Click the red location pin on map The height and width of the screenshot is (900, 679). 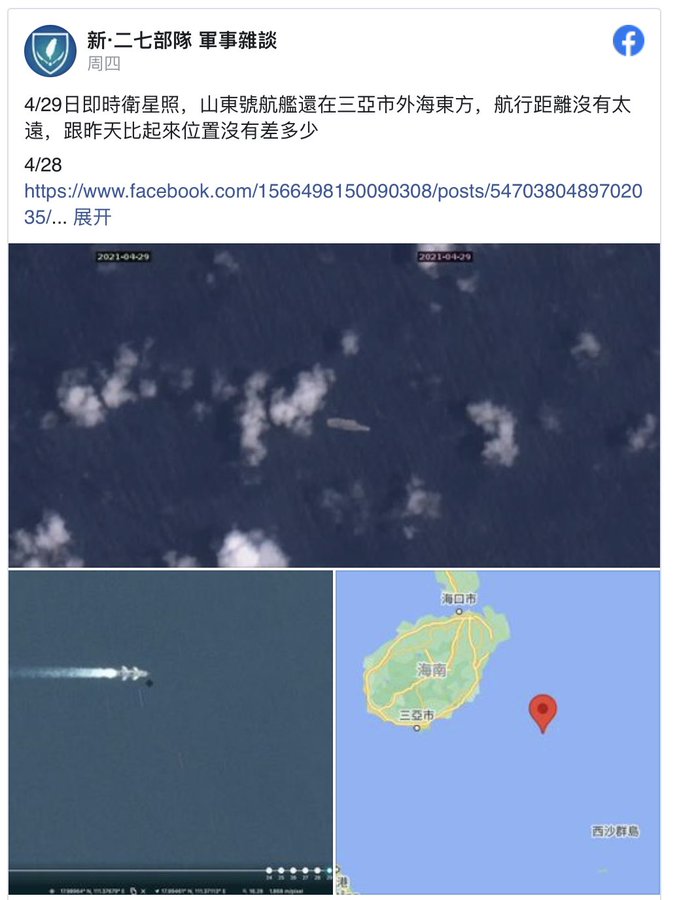[x=542, y=713]
